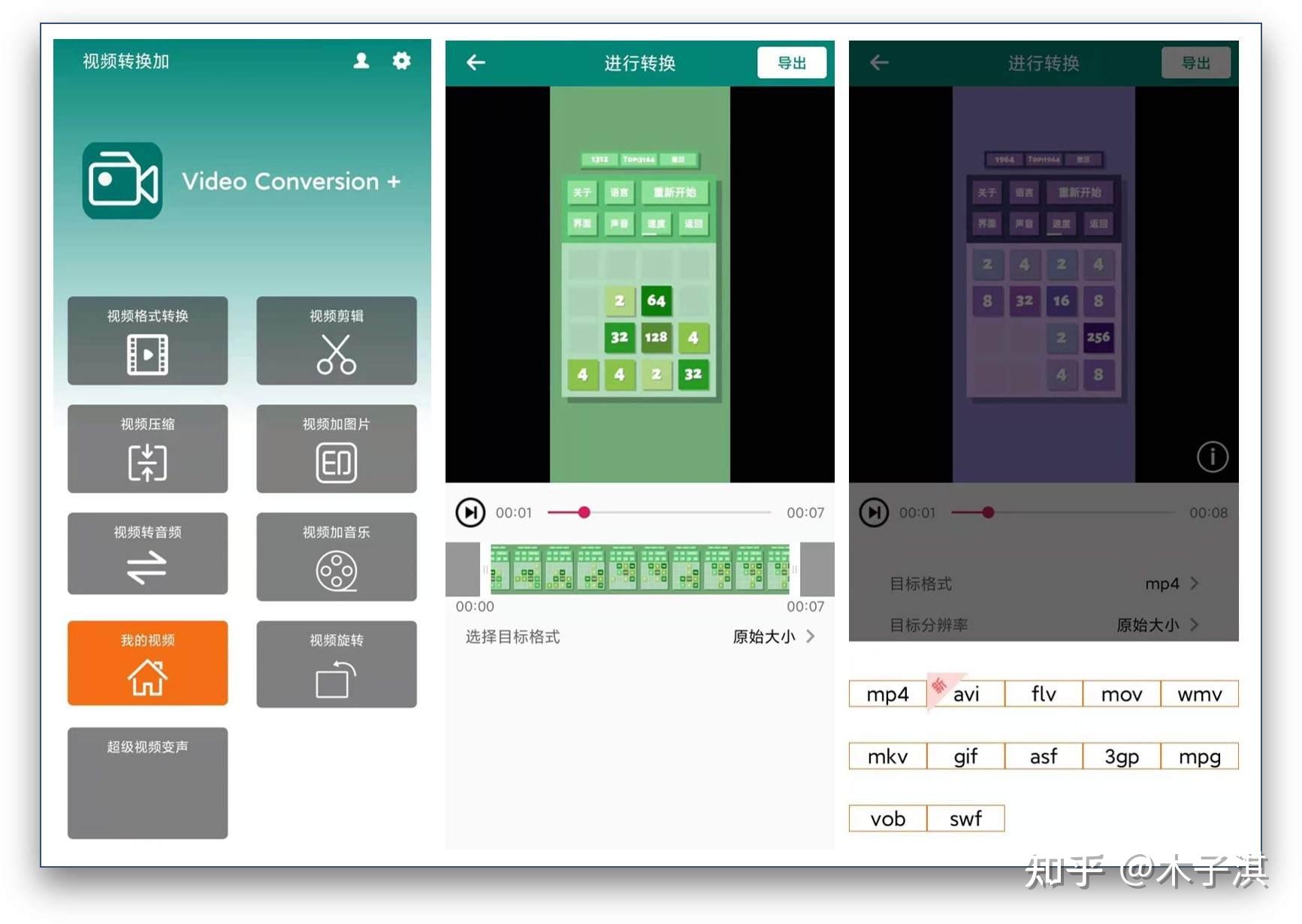Open 视频格式转换 film icon tile

tap(147, 340)
